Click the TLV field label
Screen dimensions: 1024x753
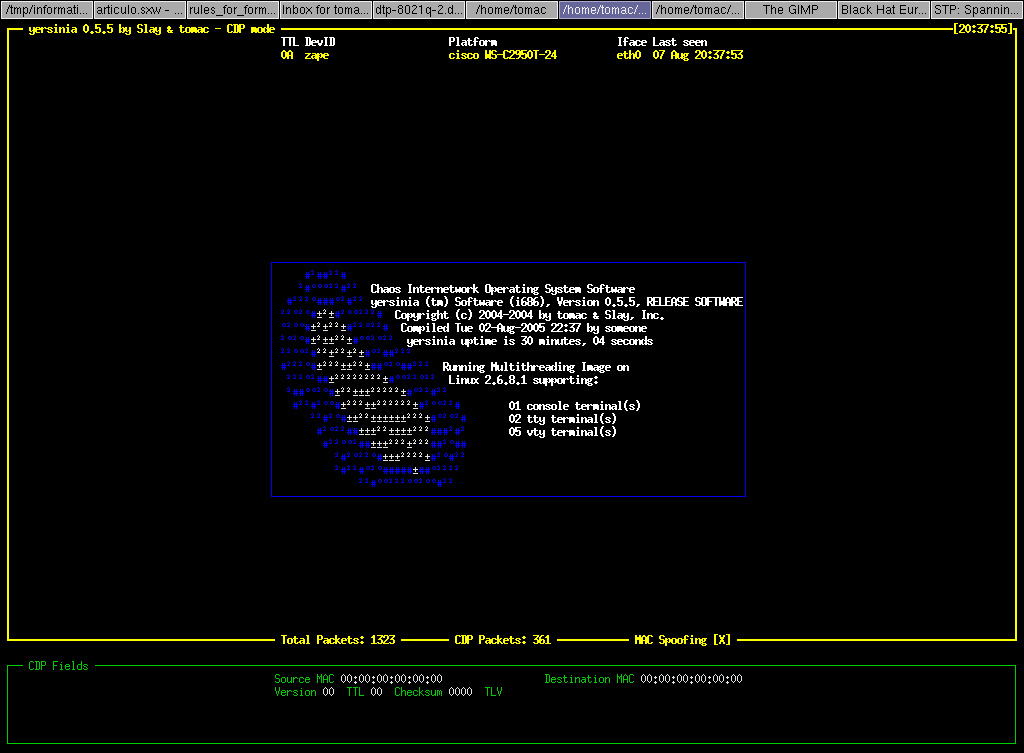tap(490, 691)
